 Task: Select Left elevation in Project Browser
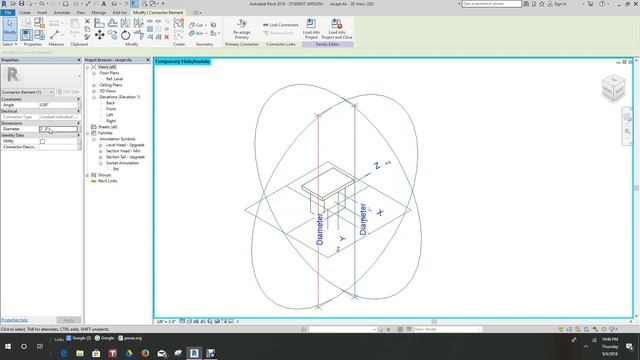(109, 115)
